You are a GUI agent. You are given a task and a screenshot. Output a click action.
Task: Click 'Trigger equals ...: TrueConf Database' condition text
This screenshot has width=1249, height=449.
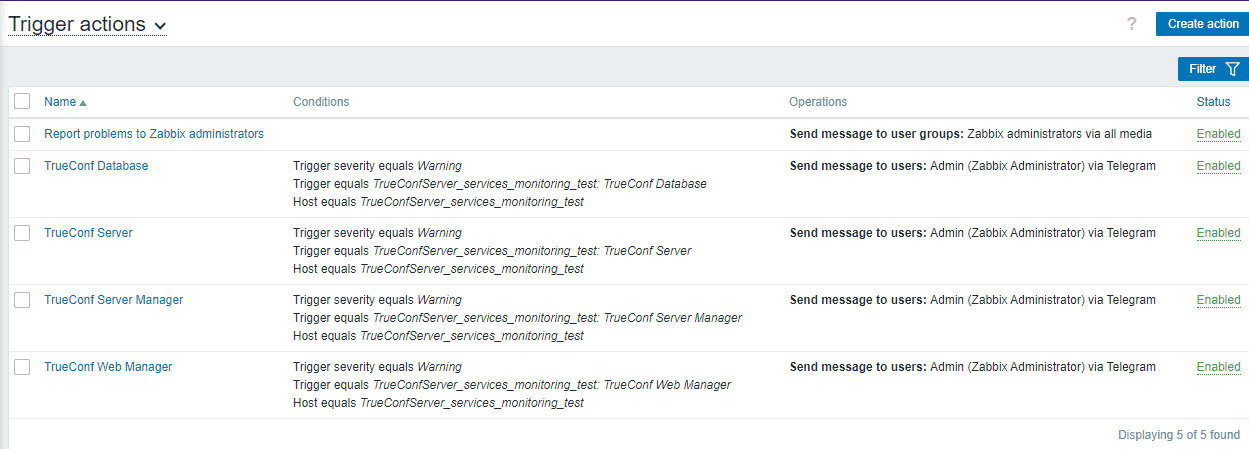[500, 184]
